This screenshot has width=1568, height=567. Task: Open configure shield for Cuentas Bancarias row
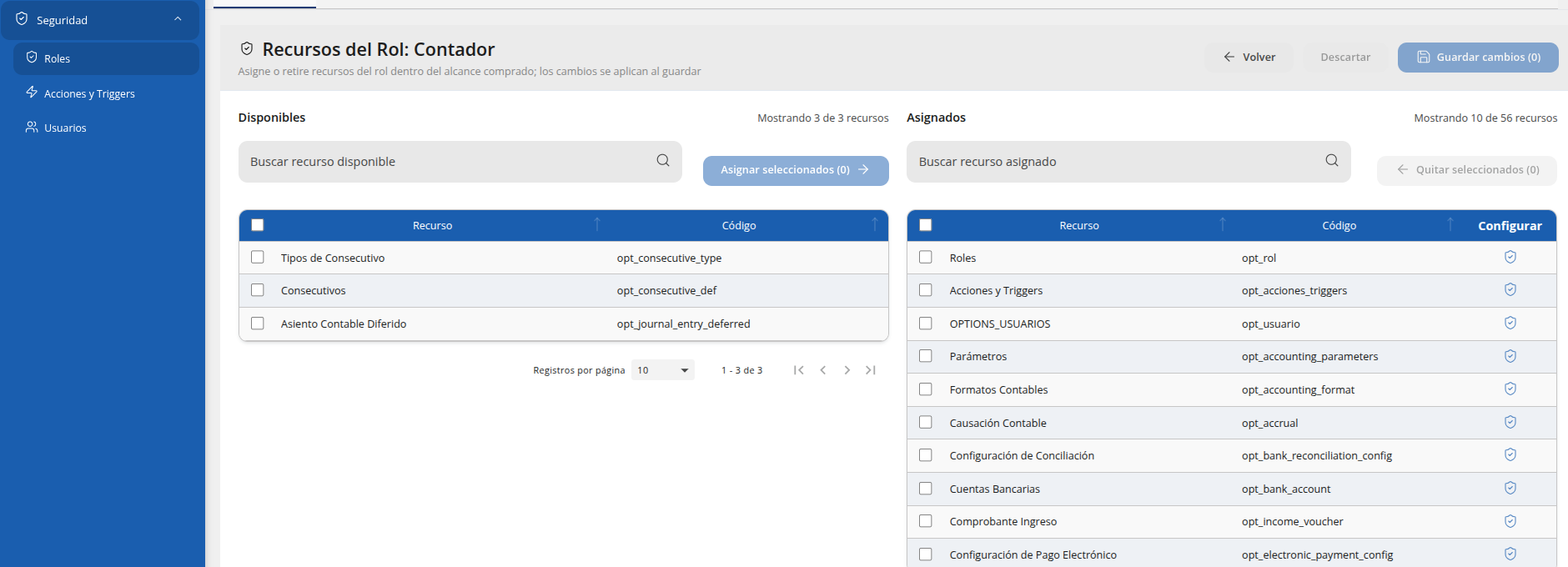pos(1510,488)
